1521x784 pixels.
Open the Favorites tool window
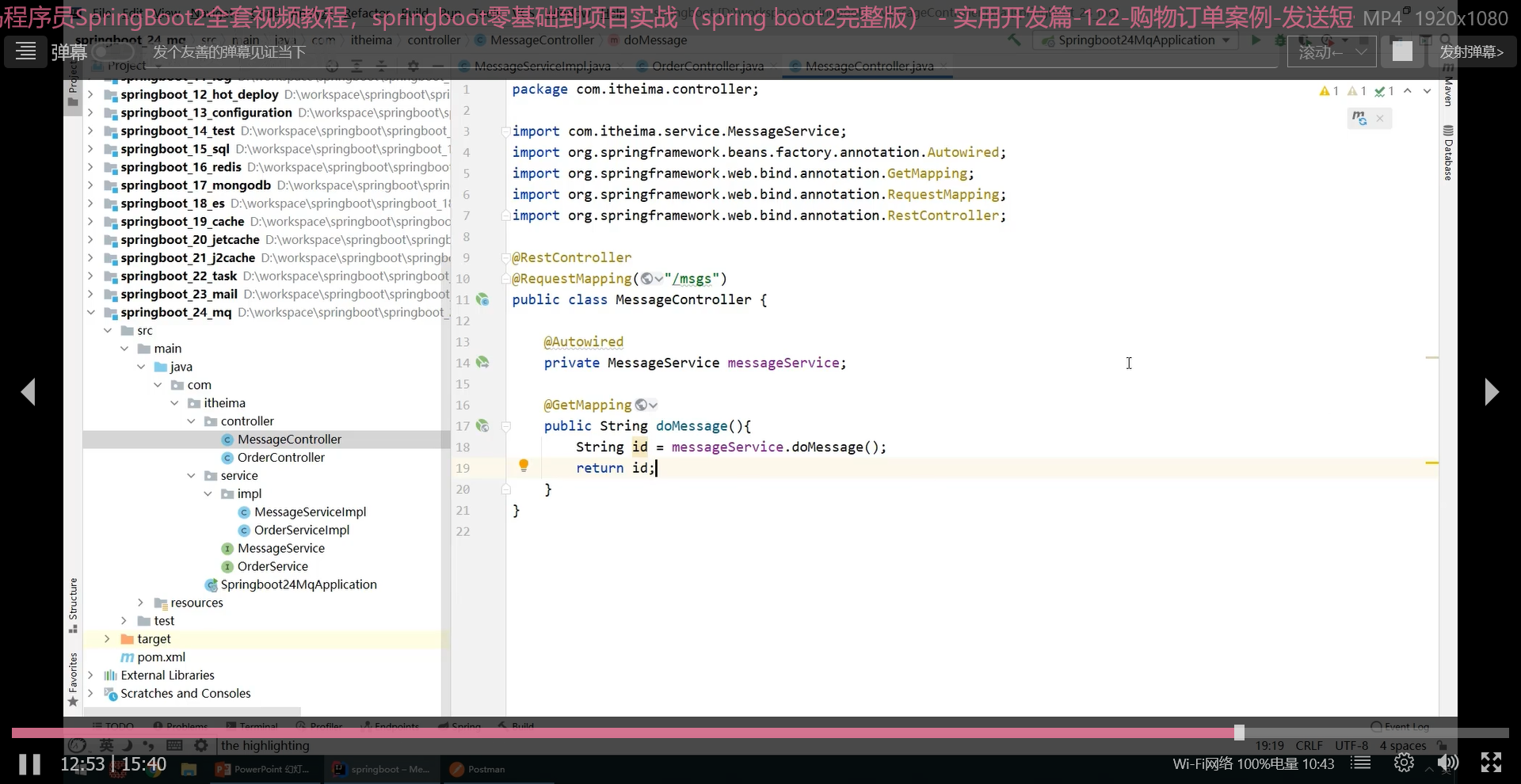coord(73,679)
